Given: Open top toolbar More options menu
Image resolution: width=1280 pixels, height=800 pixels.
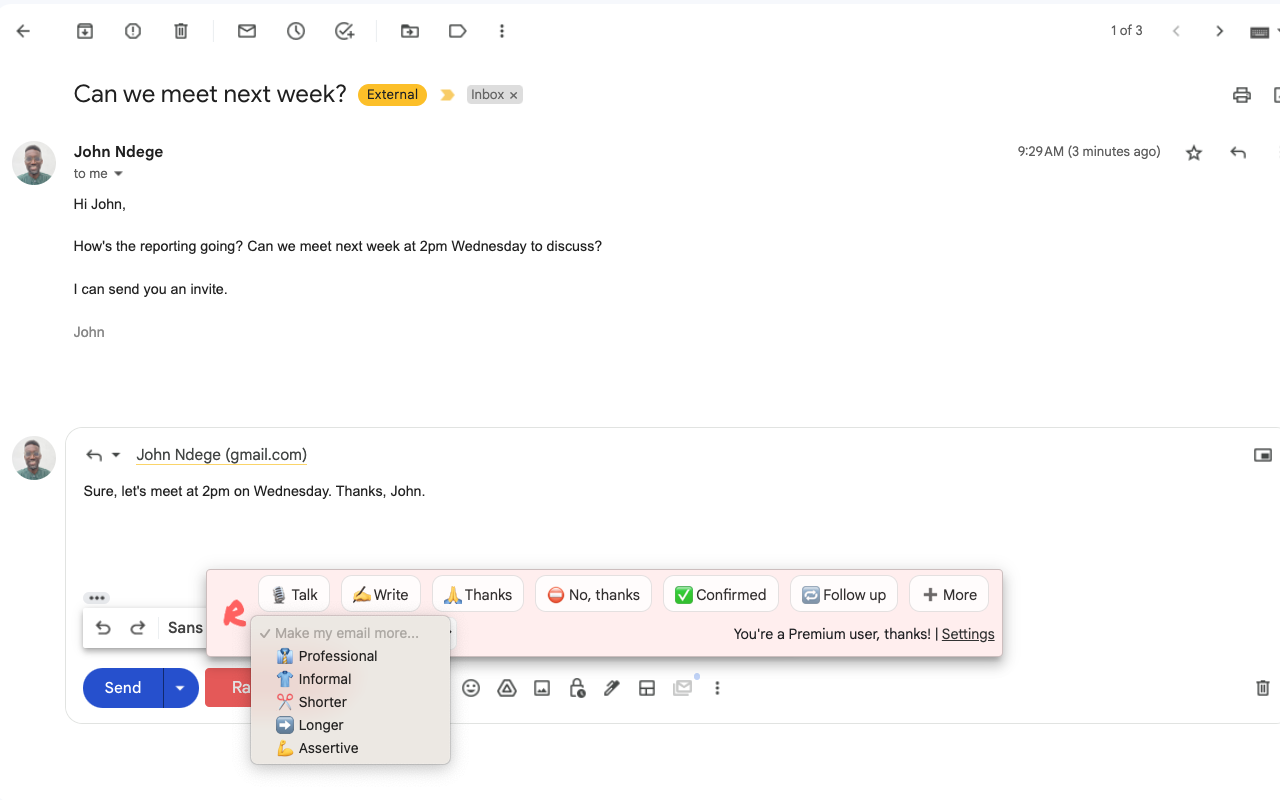Looking at the screenshot, I should [502, 31].
